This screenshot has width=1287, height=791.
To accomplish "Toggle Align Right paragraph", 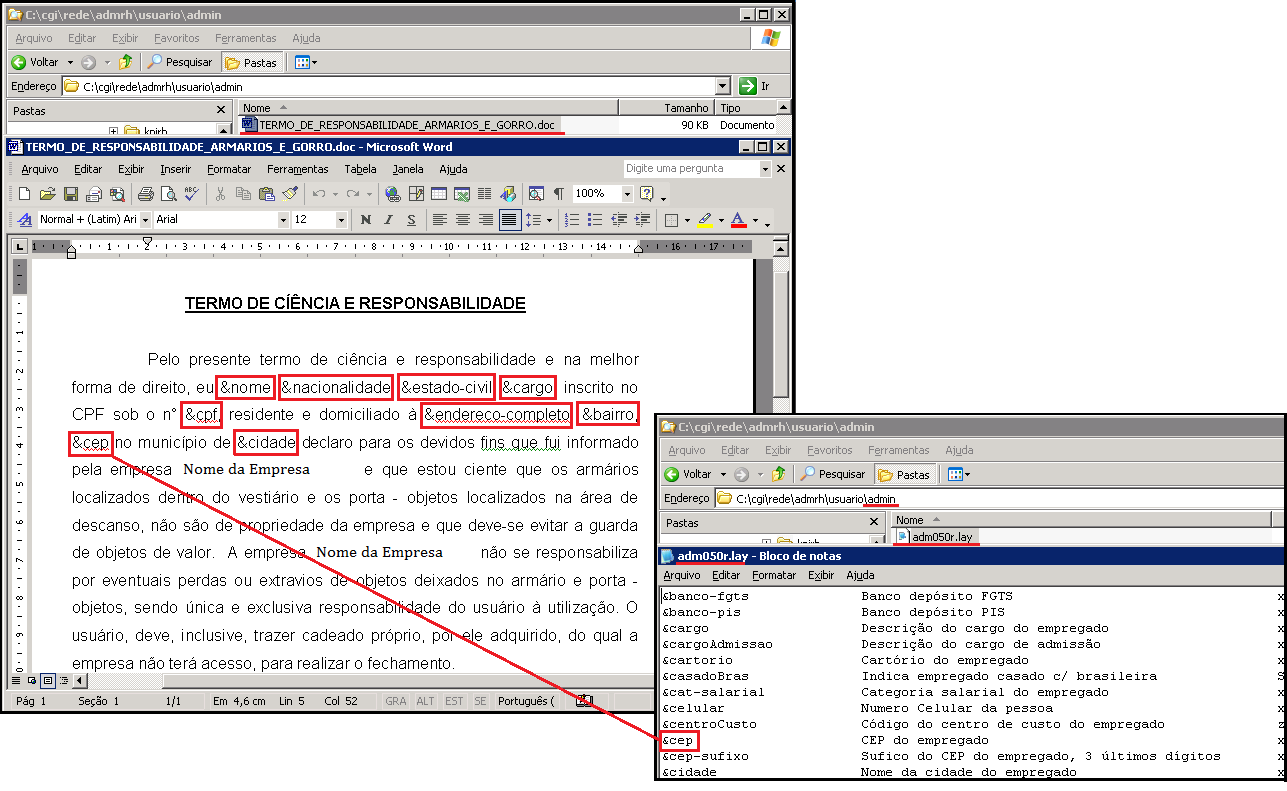I will [485, 219].
